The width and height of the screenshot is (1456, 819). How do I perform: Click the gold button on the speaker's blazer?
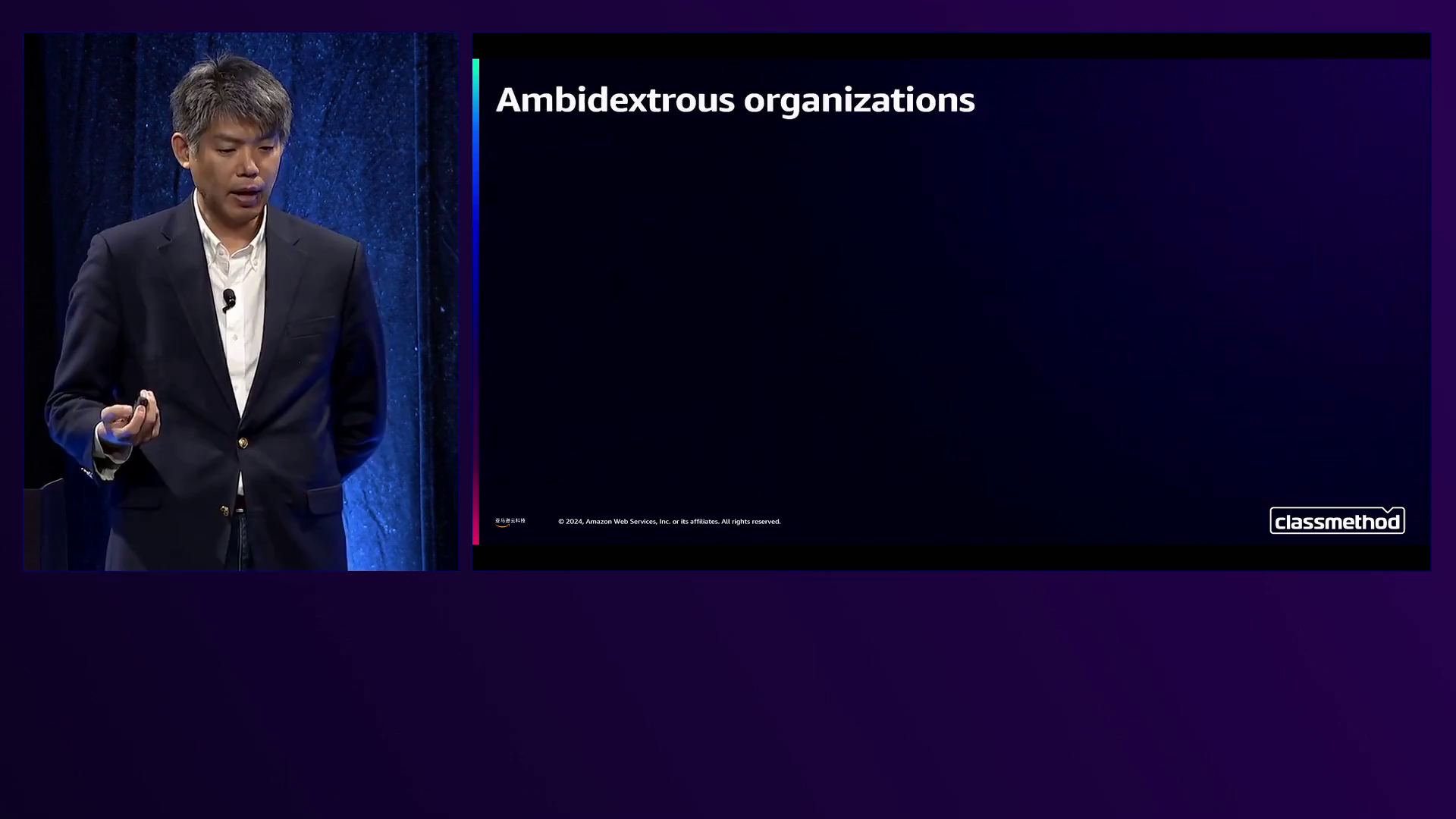click(243, 443)
